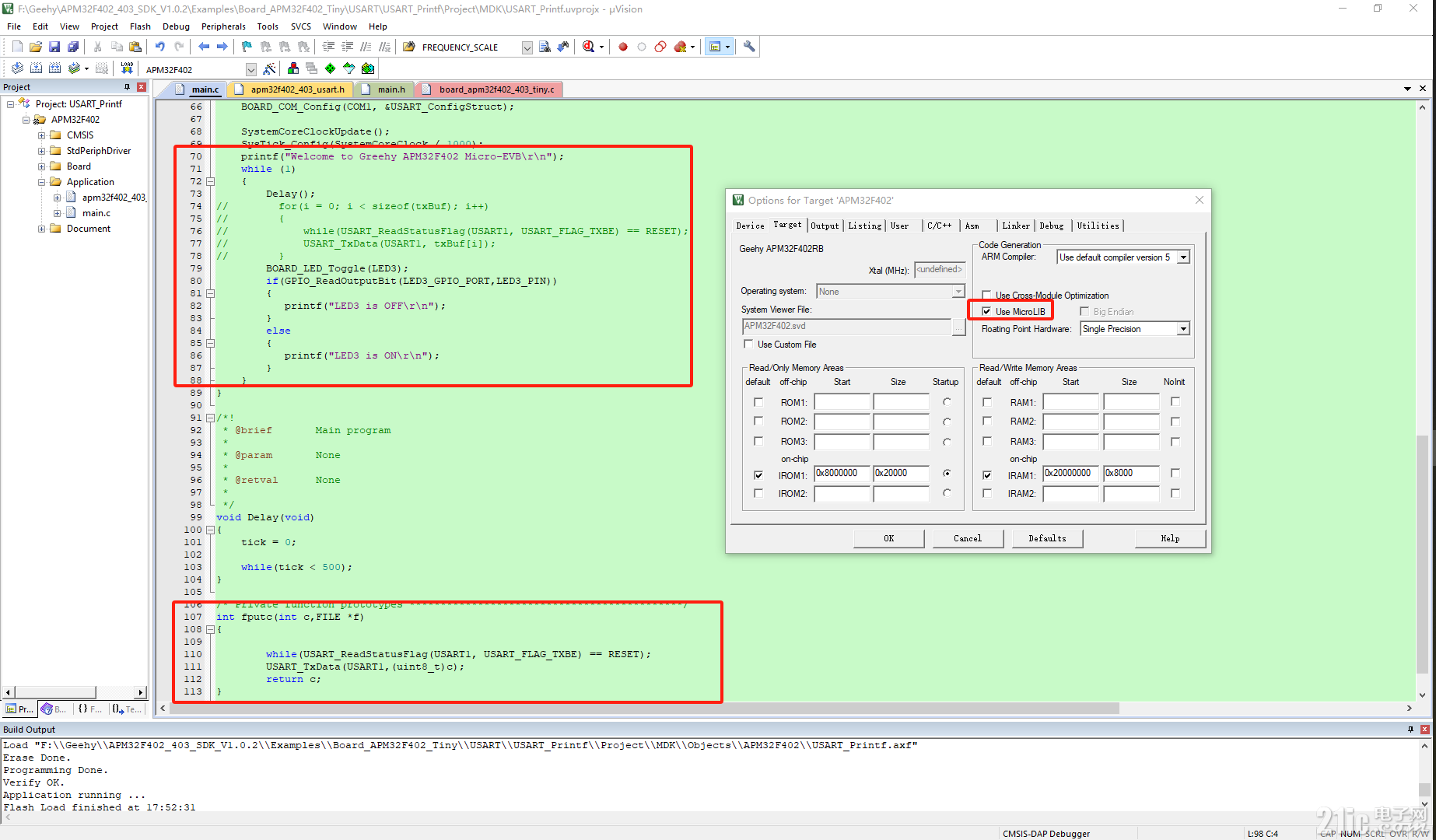Open the Peripherals menu

223,26
